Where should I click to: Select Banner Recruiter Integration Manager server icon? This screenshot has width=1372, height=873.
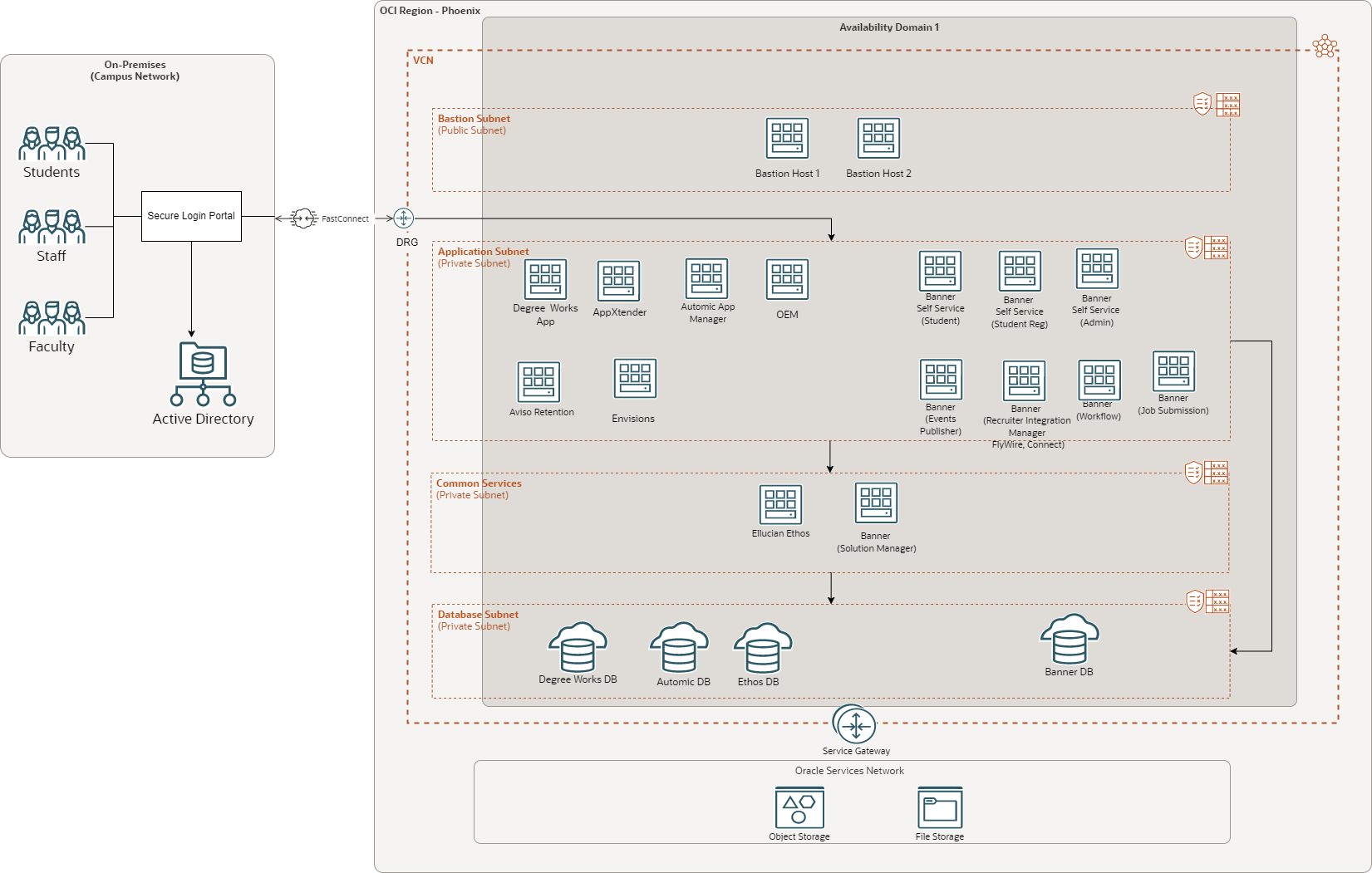pyautogui.click(x=1024, y=381)
